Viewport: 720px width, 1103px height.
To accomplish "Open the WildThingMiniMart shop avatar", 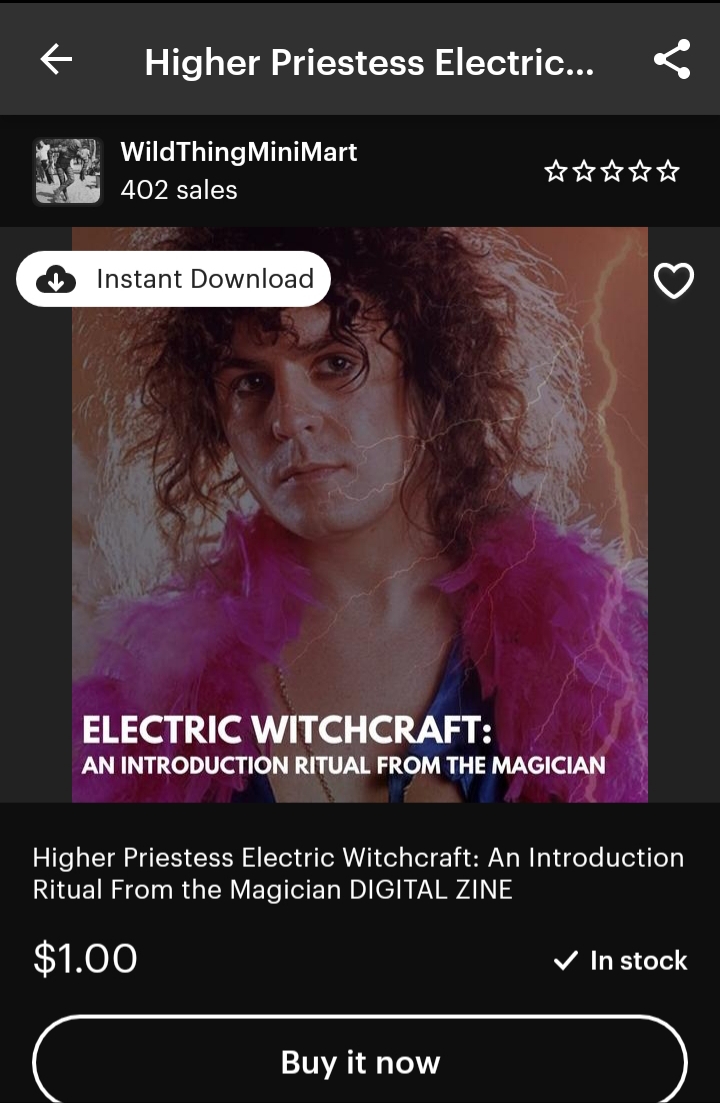I will 68,171.
